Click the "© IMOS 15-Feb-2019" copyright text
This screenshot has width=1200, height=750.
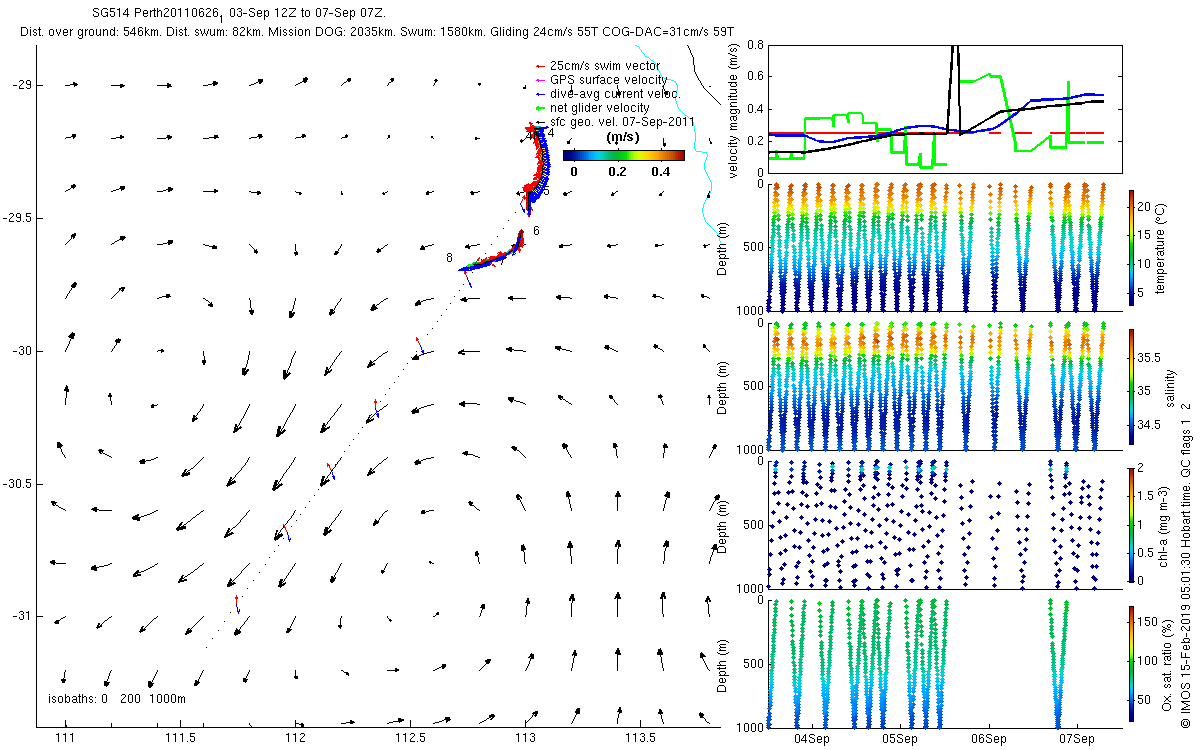point(1185,664)
